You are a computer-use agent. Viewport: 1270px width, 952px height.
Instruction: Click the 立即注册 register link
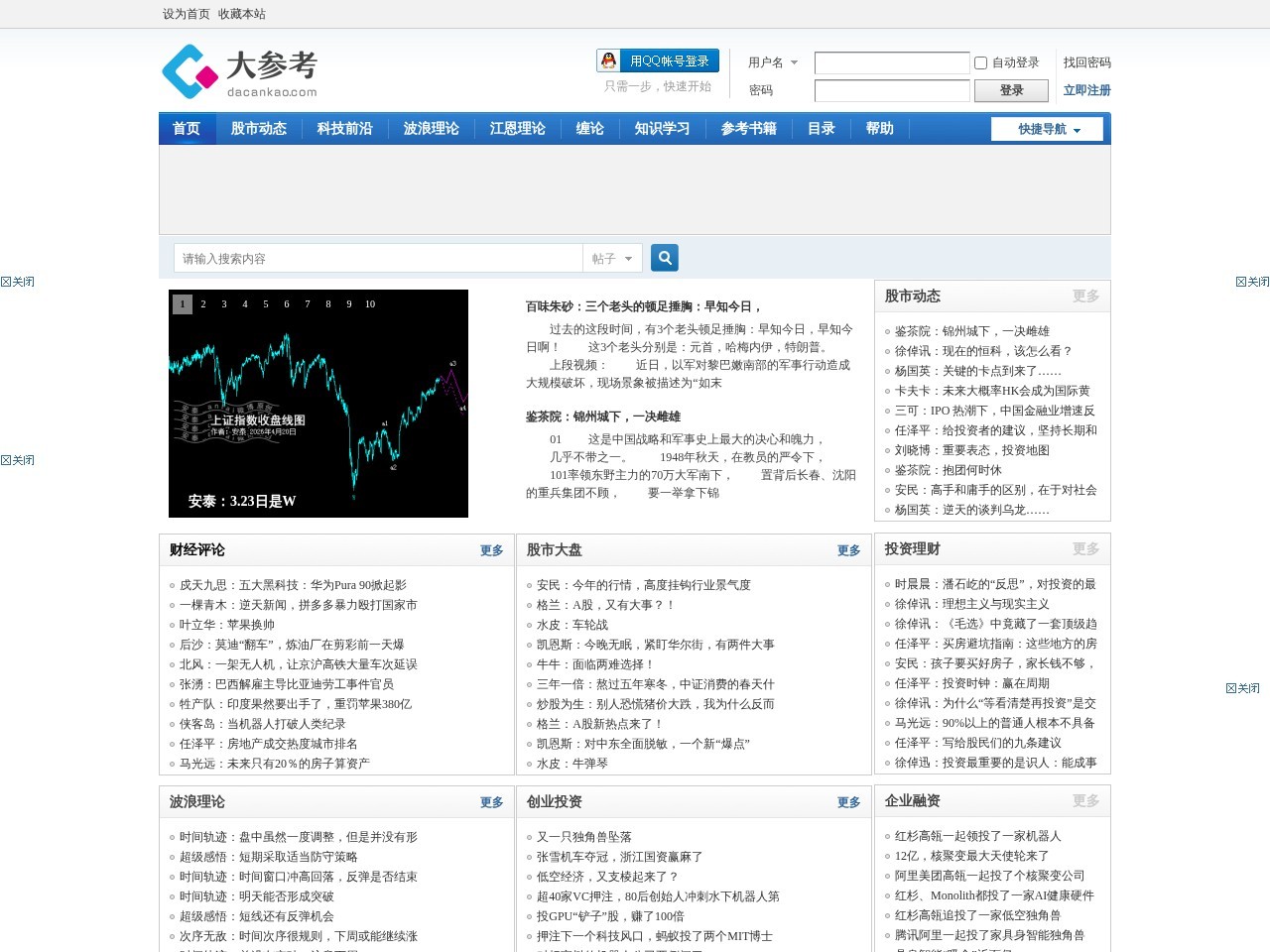coord(1086,90)
